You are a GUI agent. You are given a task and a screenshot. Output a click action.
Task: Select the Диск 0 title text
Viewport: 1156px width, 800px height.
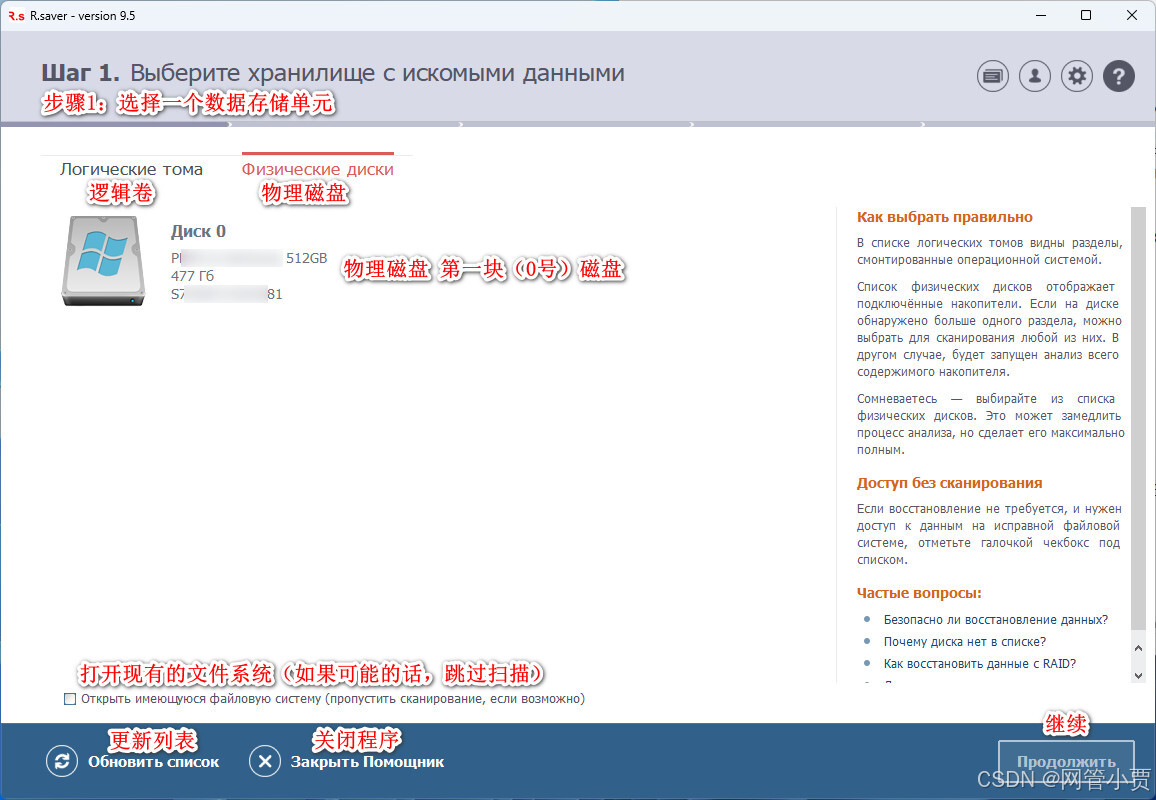coord(198,232)
